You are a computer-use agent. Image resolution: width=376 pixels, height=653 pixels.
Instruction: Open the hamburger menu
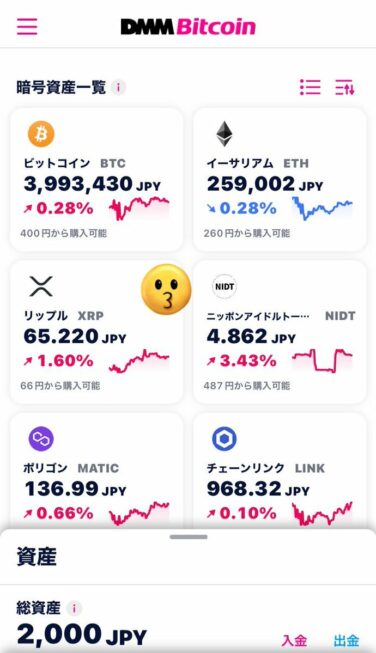(27, 26)
